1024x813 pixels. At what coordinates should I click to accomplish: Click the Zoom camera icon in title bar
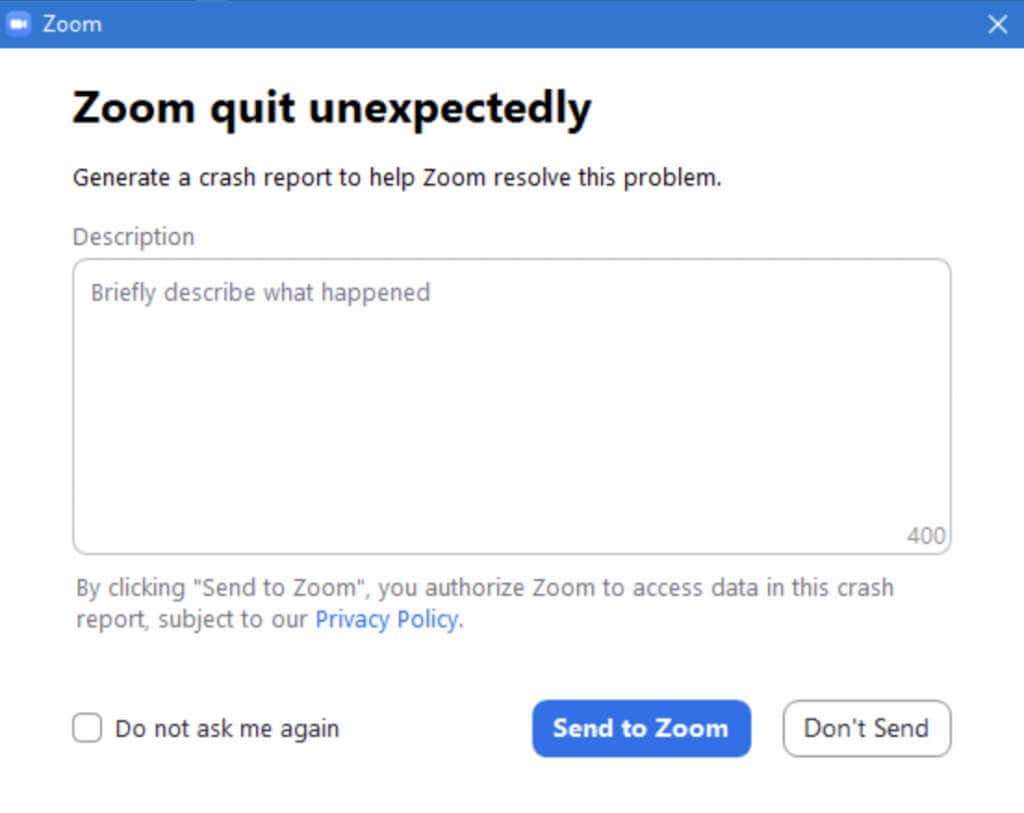19,24
